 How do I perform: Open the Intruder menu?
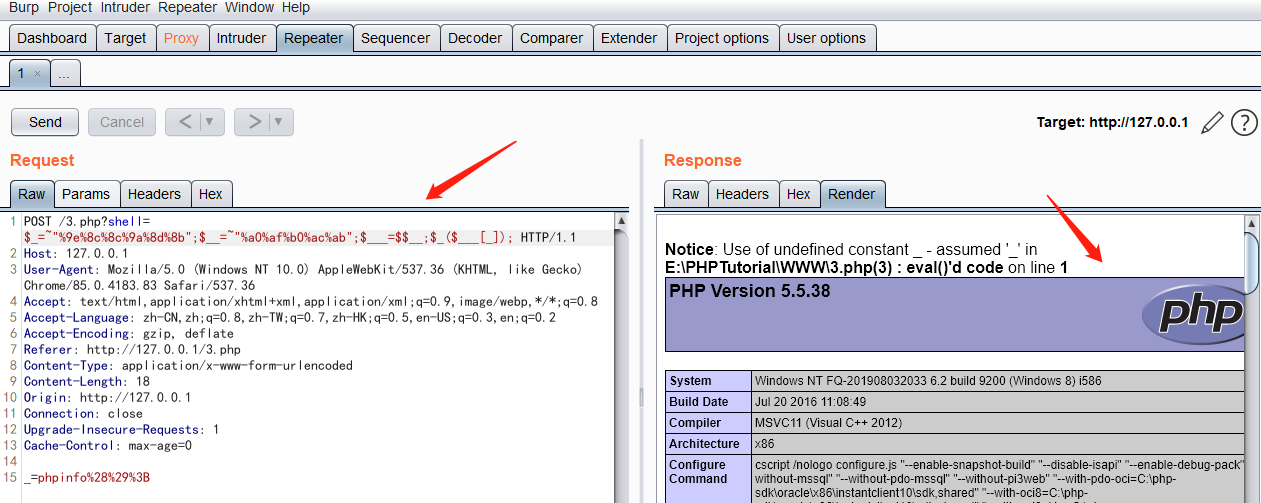click(125, 7)
